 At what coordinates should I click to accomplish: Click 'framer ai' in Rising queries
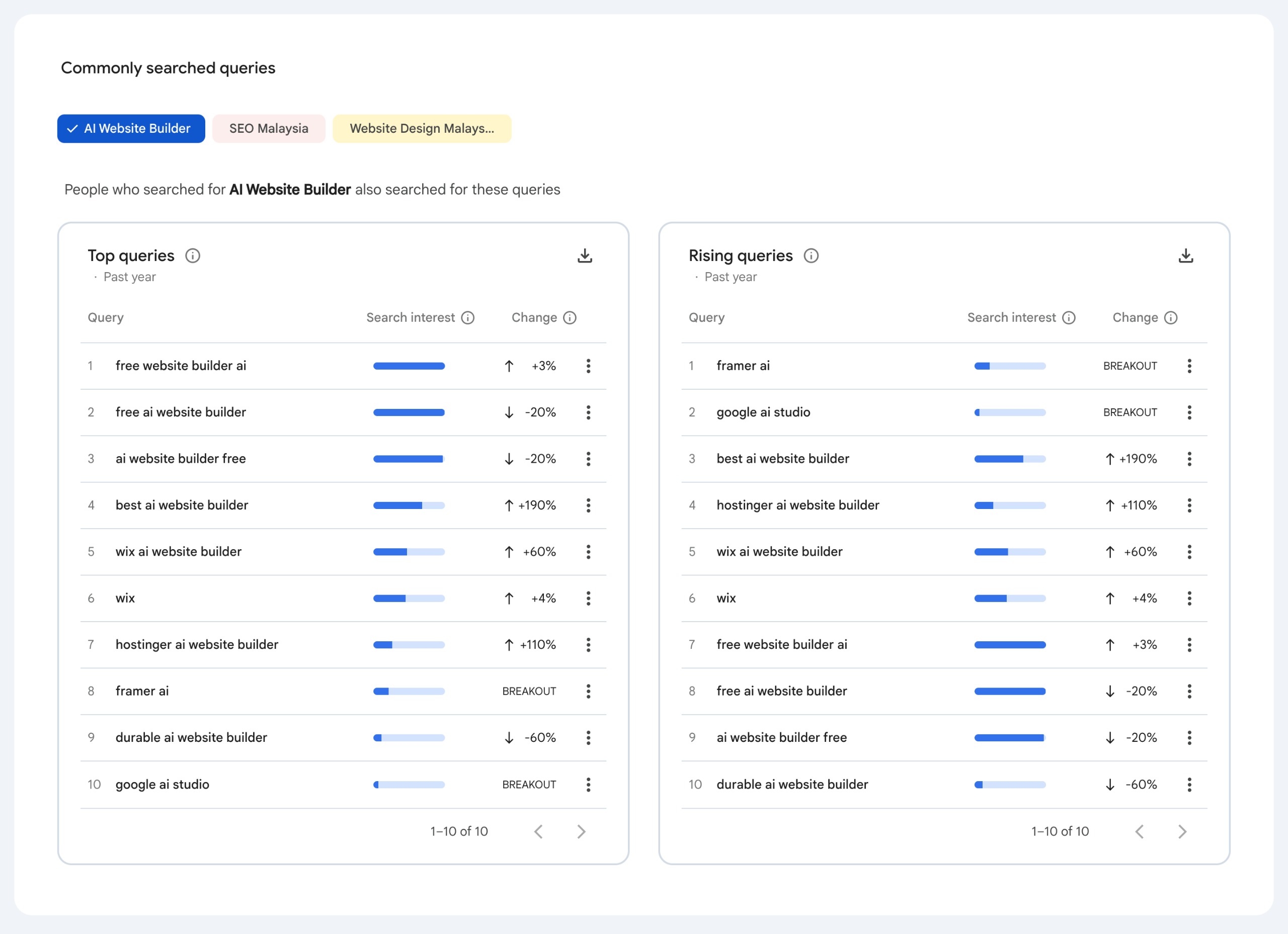pos(743,366)
